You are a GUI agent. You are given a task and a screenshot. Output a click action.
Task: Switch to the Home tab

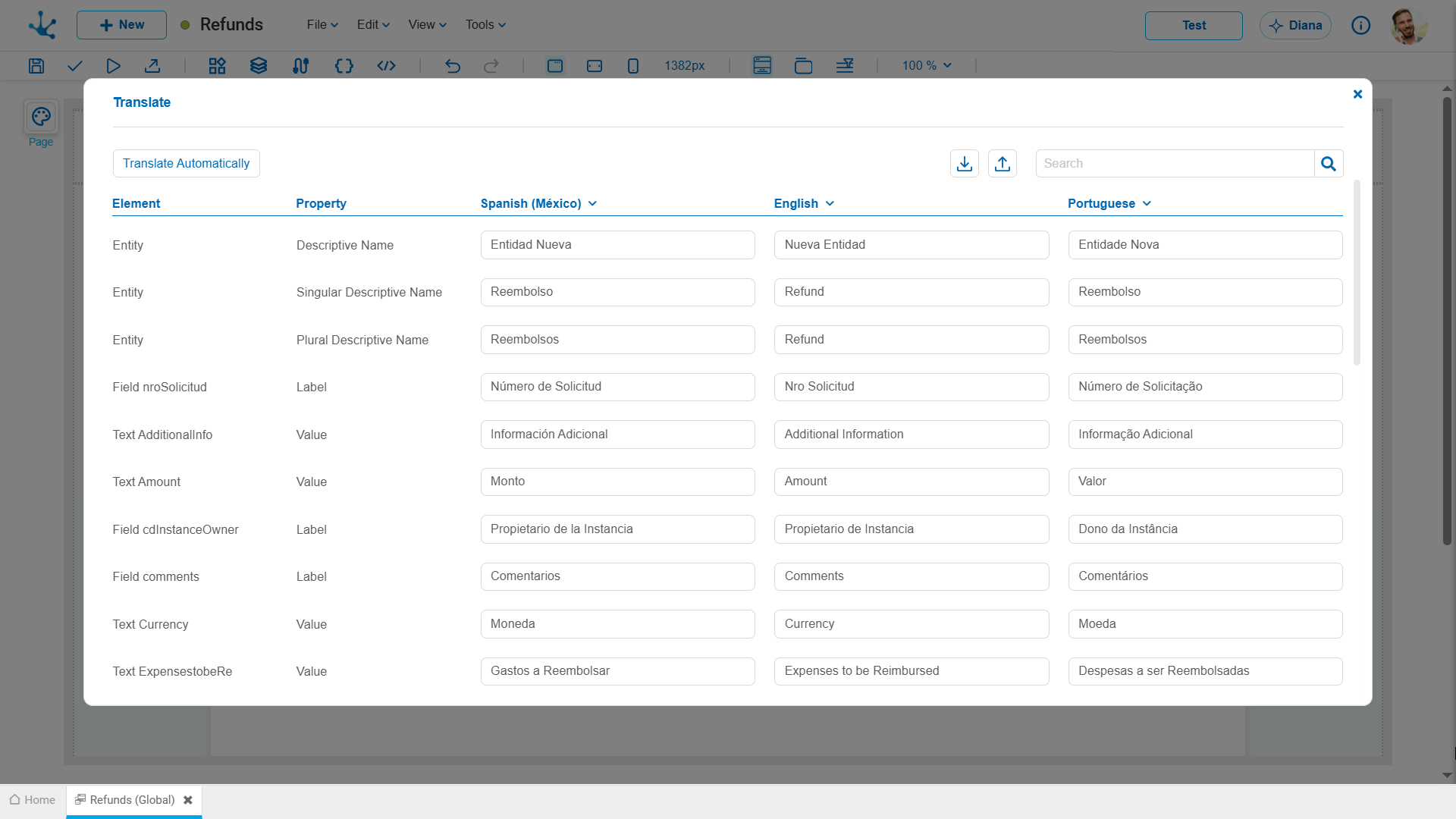point(33,800)
